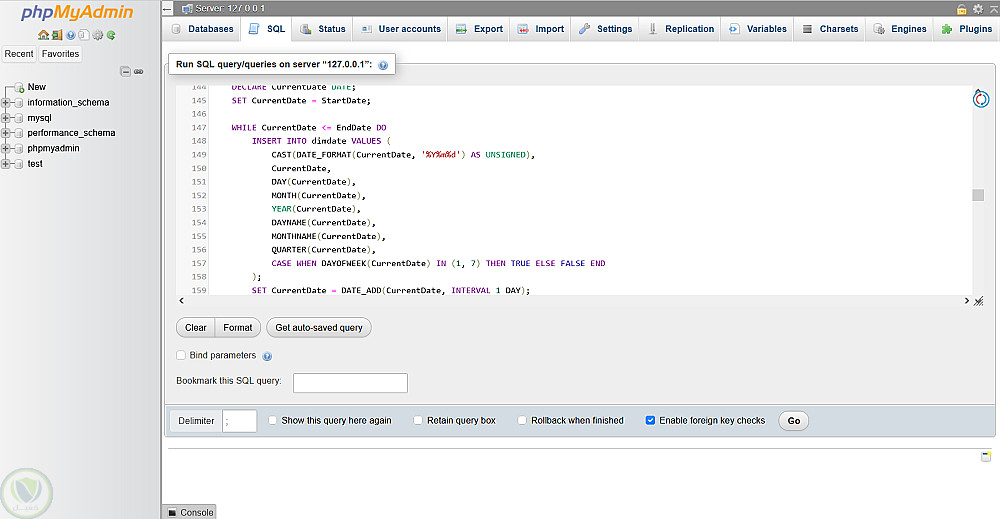Enable the Bind parameters checkbox
This screenshot has width=1000, height=519.
point(181,355)
